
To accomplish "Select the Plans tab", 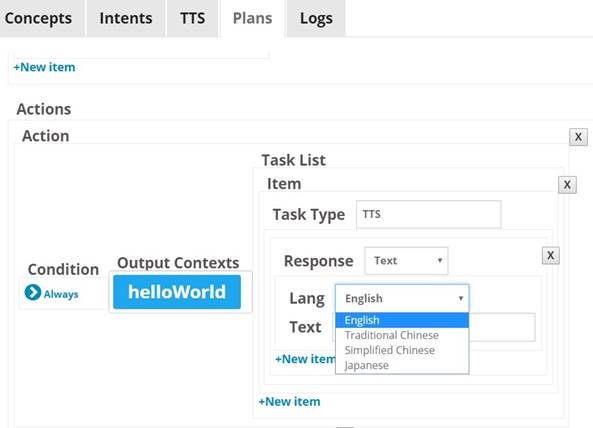I will (252, 18).
